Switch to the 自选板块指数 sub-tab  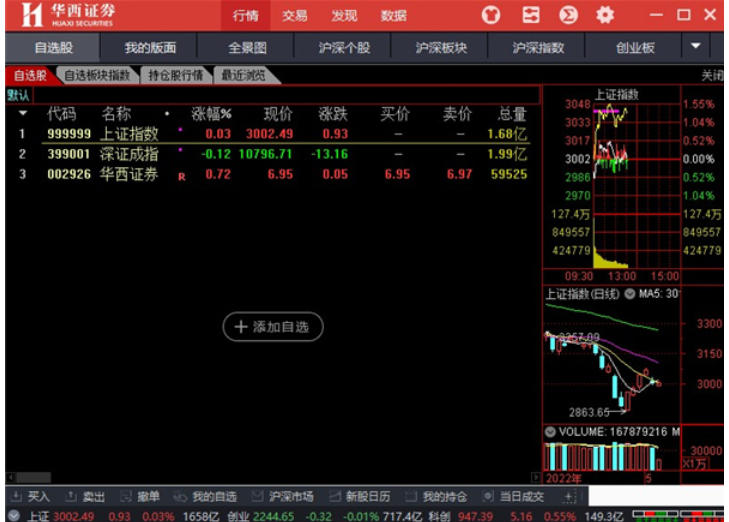tap(97, 75)
